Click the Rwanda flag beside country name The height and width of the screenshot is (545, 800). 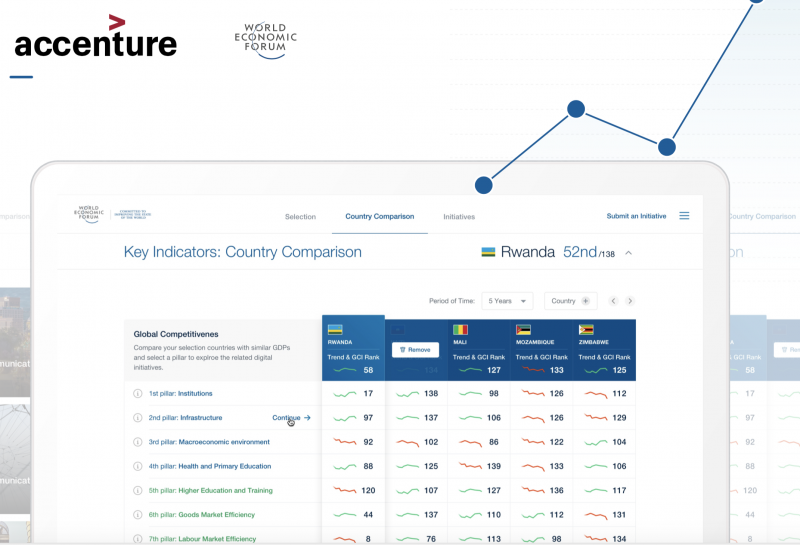[488, 252]
